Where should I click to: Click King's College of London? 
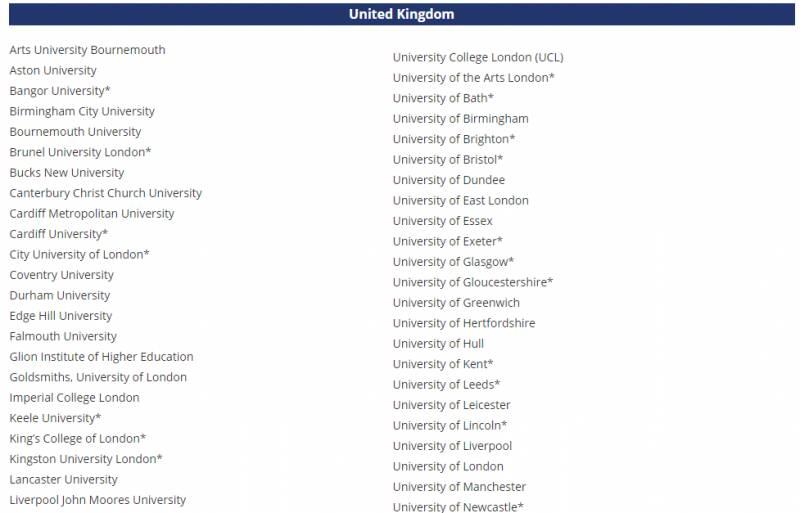click(x=77, y=438)
